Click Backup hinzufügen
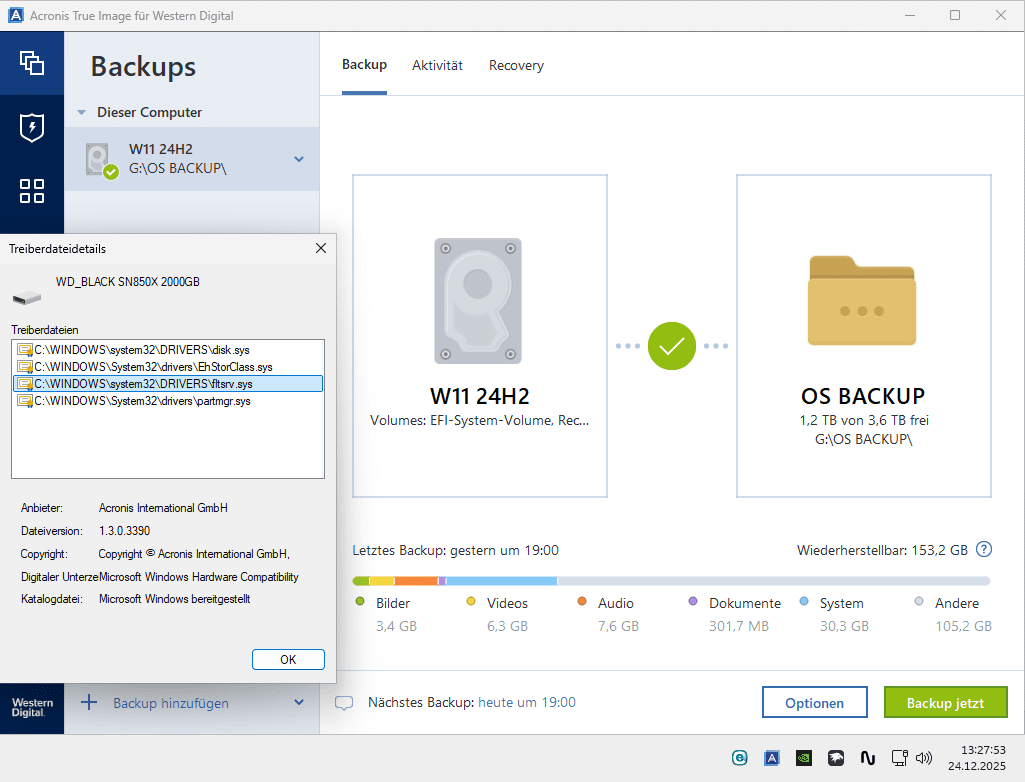This screenshot has width=1025, height=782. pos(171,704)
